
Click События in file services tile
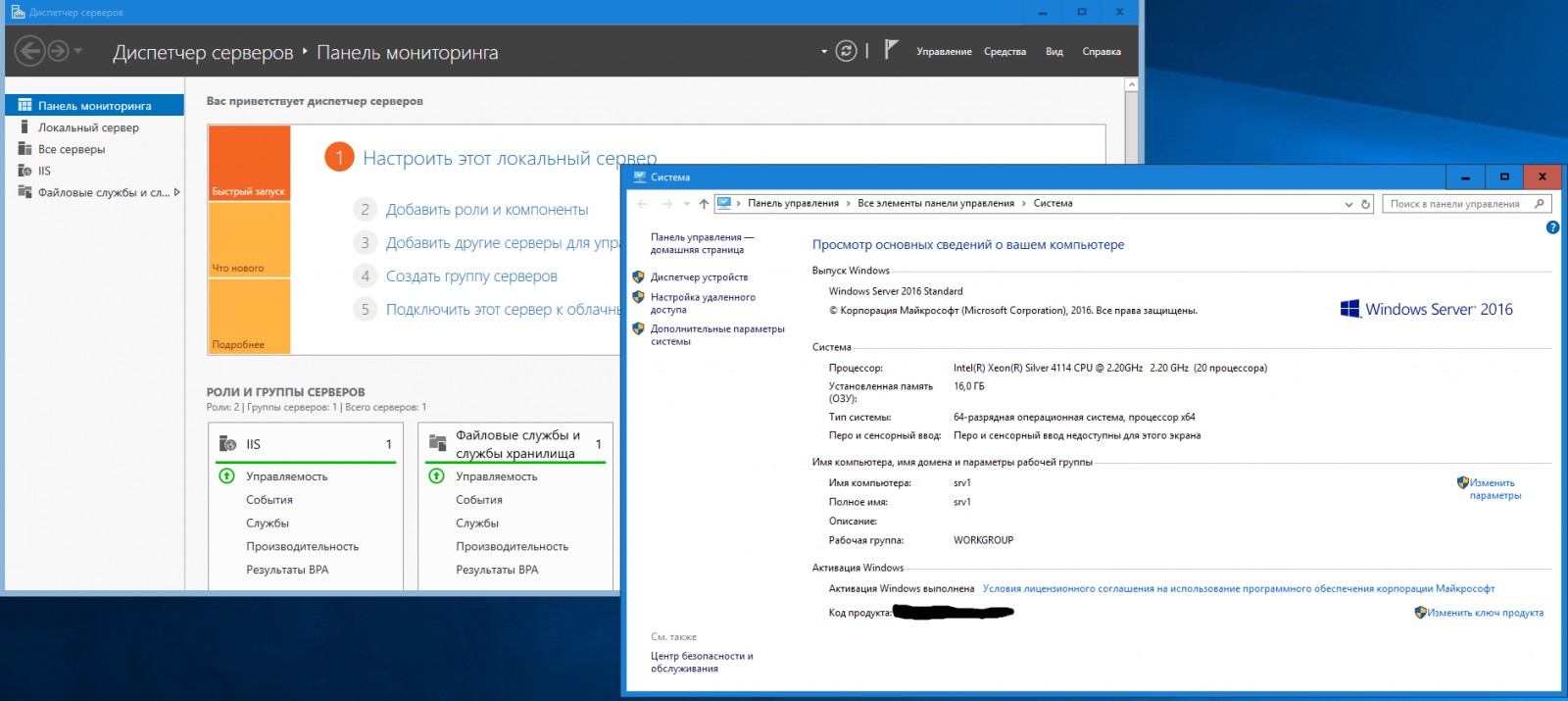click(479, 500)
